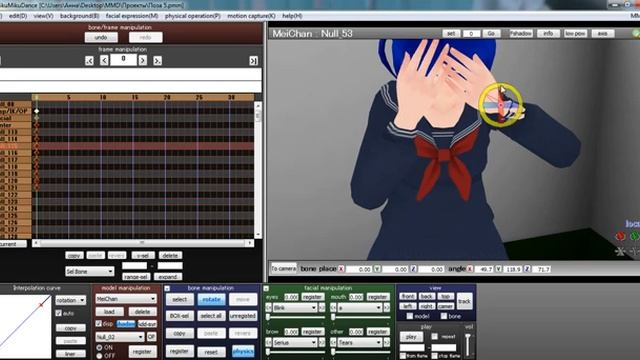Toggle the from flame checkbox

(x=403, y=356)
